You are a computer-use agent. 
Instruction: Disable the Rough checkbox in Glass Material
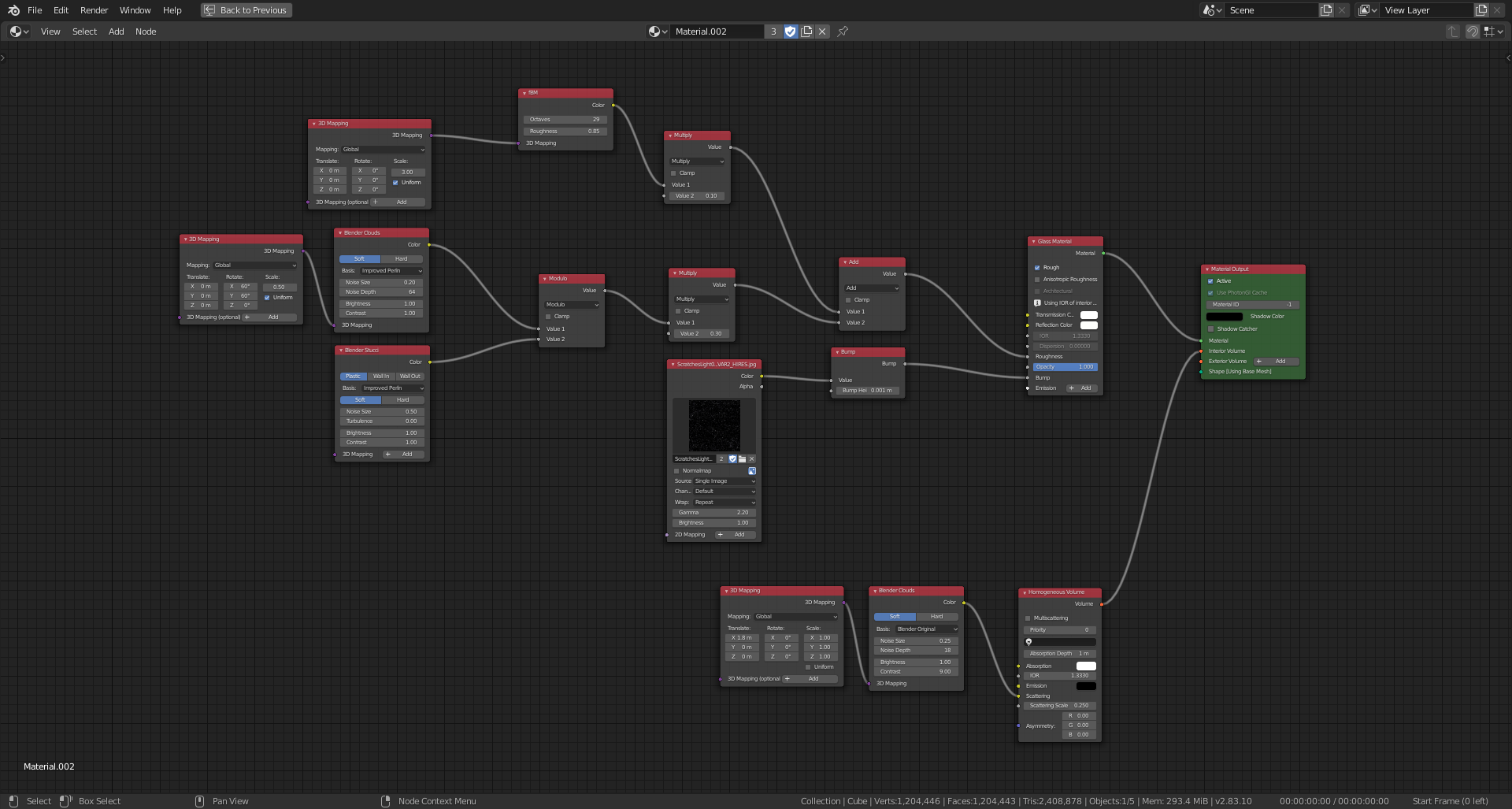pos(1037,268)
